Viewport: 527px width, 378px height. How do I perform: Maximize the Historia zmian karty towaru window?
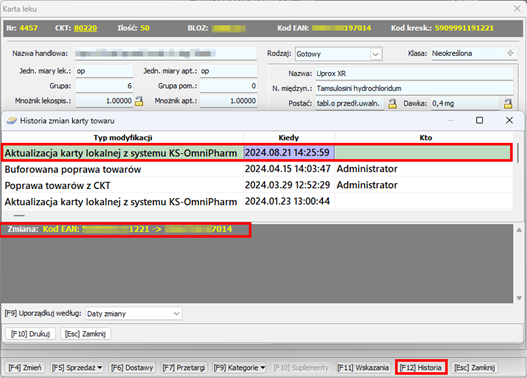point(480,120)
